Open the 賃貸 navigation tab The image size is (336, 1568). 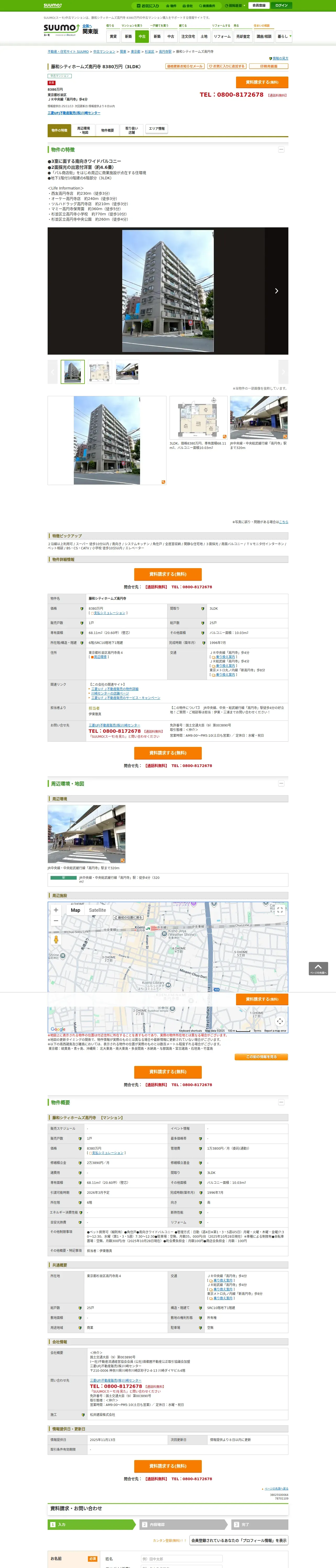[x=113, y=37]
